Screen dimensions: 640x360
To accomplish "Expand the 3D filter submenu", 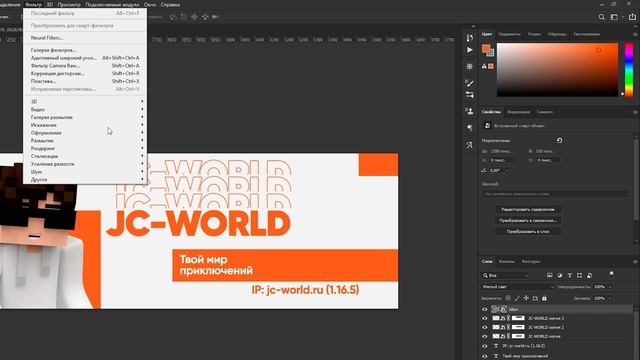I will [85, 102].
